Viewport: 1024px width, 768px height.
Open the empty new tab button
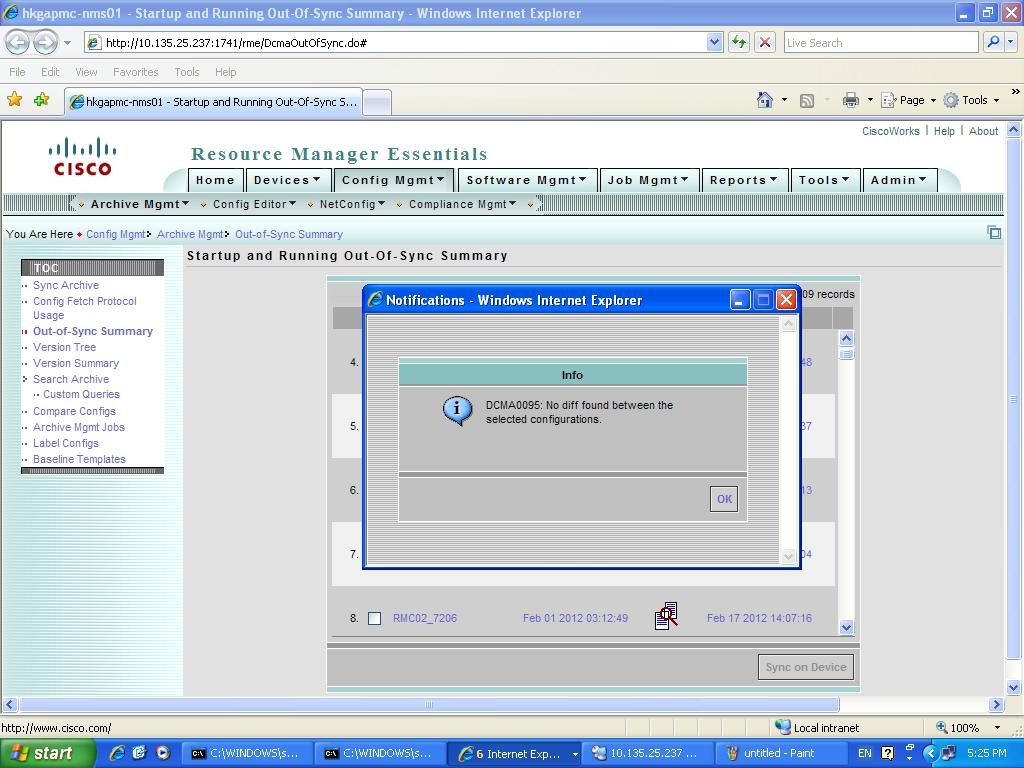tap(377, 102)
